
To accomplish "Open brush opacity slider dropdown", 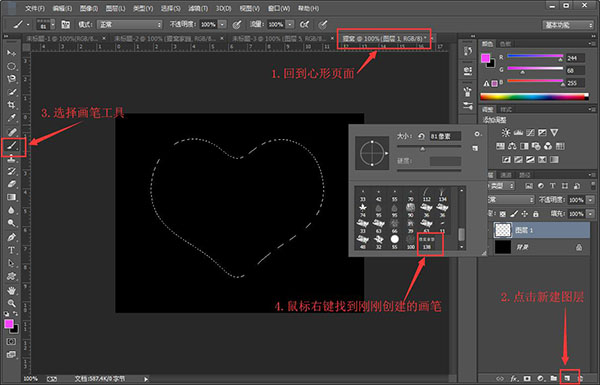I will (223, 24).
